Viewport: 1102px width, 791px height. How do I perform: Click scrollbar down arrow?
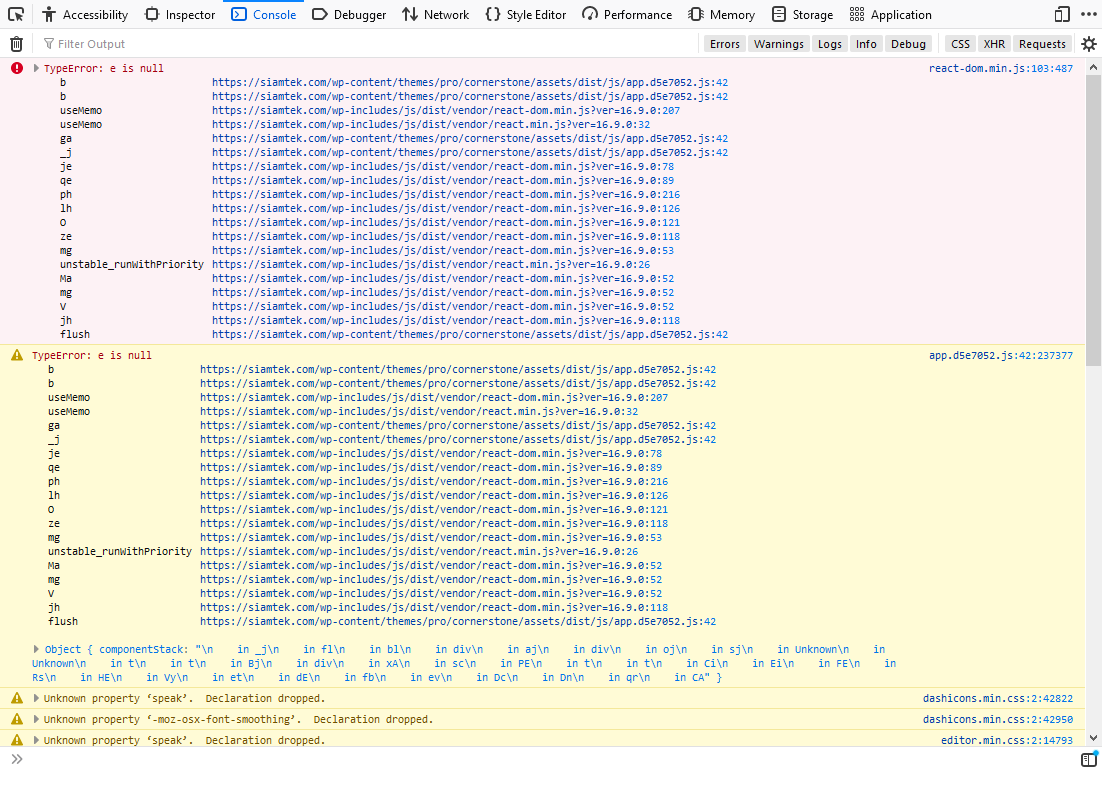pyautogui.click(x=1093, y=738)
